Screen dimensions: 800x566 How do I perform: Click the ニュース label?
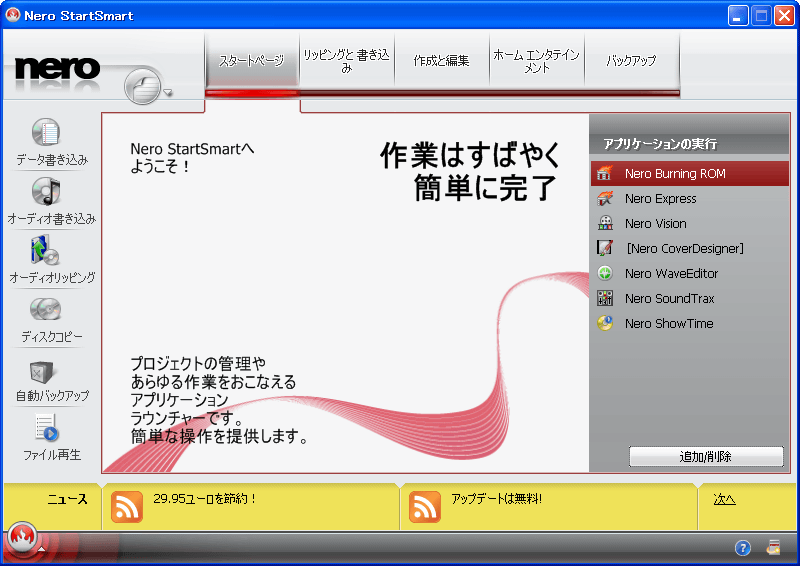click(x=67, y=499)
